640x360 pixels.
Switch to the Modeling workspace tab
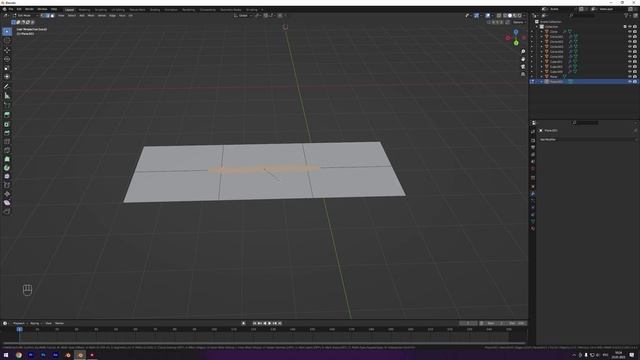(84, 9)
